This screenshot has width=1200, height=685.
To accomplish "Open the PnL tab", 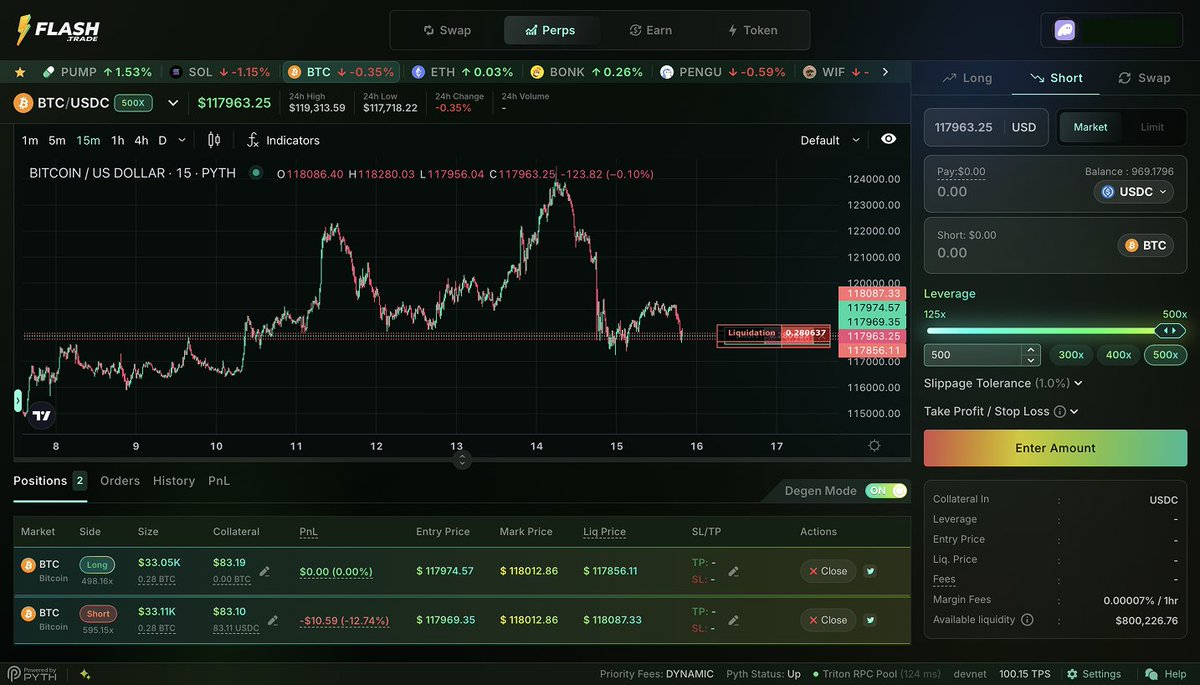I will click(x=219, y=481).
